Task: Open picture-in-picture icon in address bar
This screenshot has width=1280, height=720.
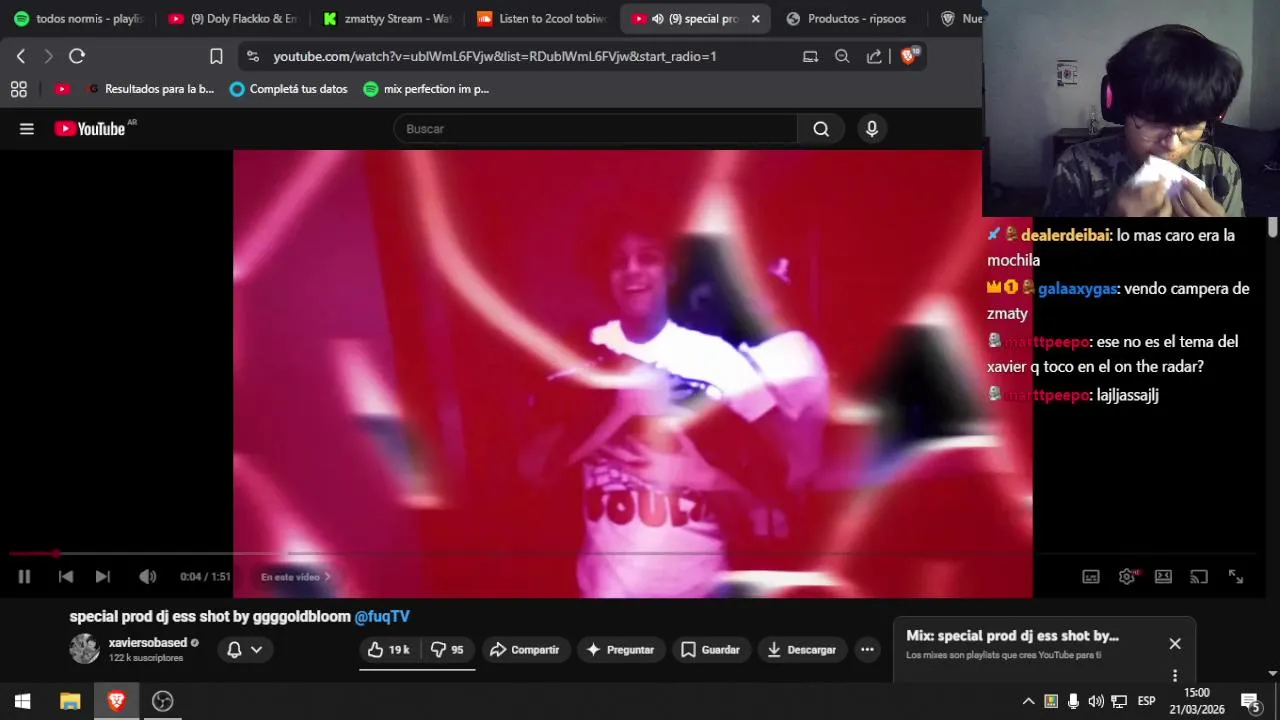Action: (810, 57)
